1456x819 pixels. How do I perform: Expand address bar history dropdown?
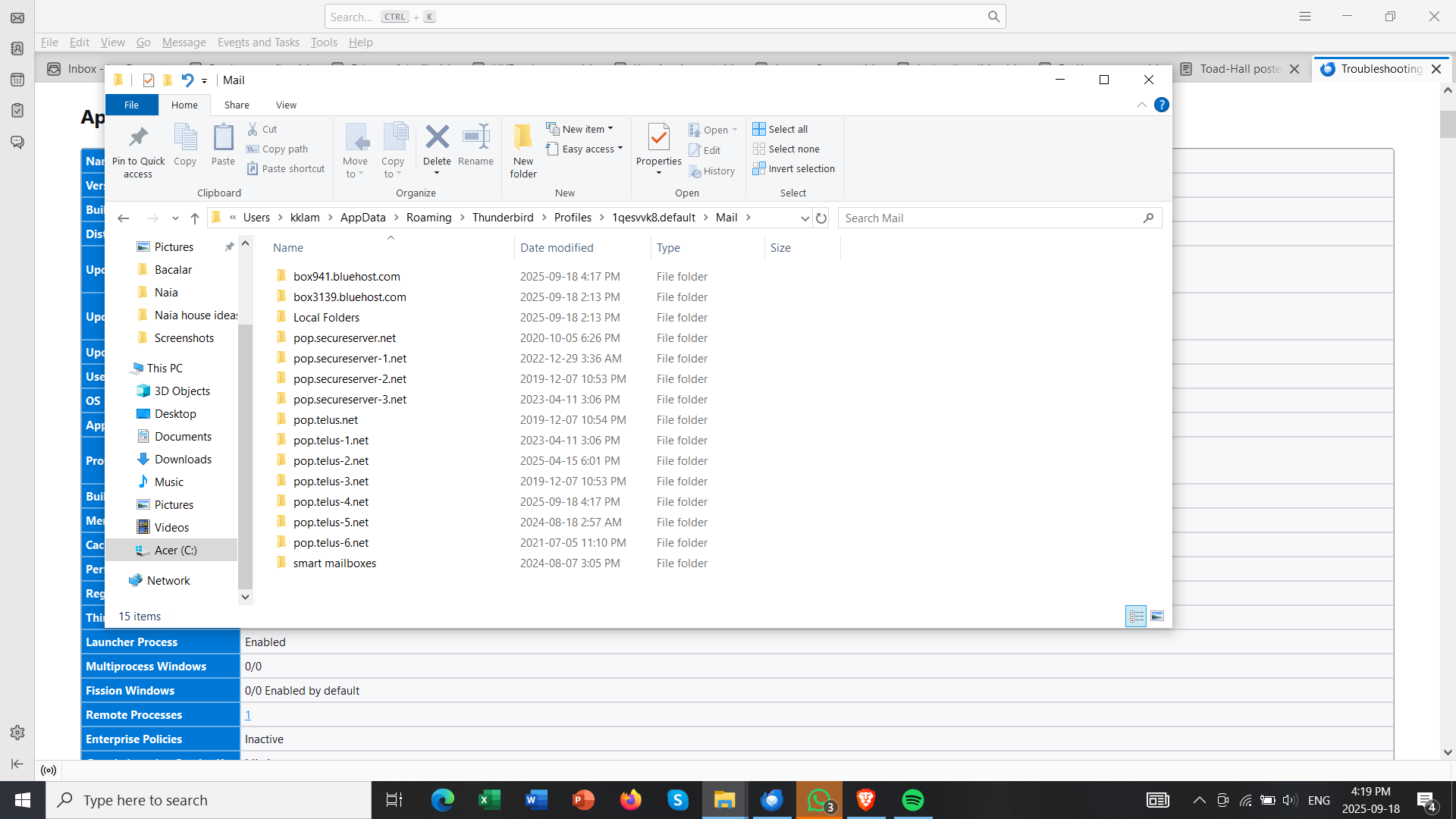coord(805,218)
